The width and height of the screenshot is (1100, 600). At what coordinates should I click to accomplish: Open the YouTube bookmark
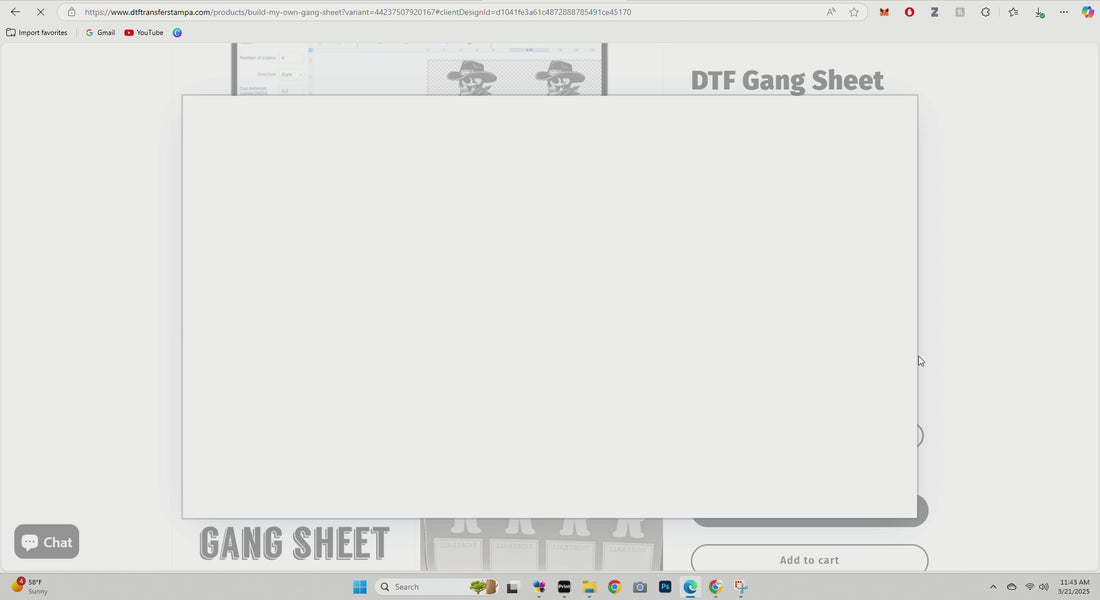144,33
